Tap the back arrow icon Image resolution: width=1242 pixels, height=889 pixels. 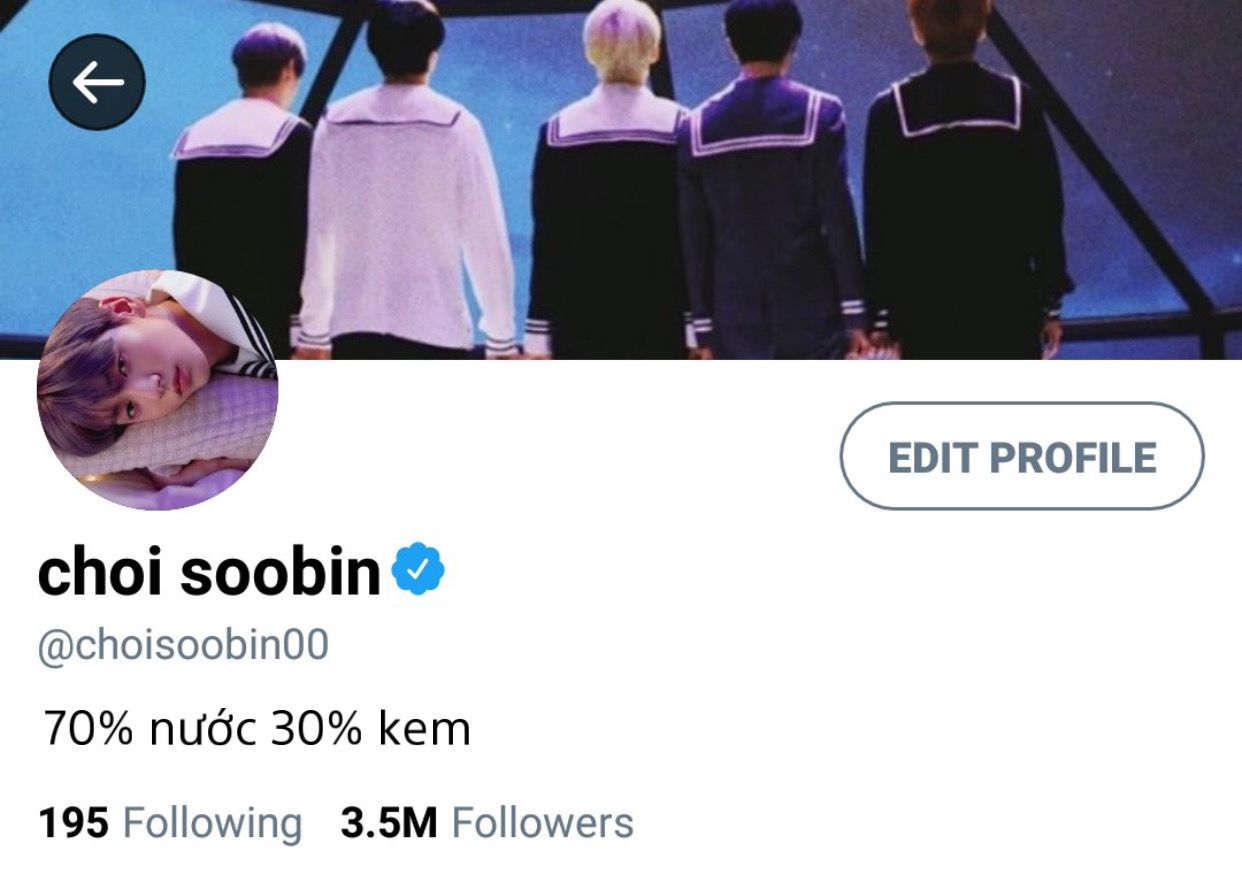pyautogui.click(x=97, y=83)
